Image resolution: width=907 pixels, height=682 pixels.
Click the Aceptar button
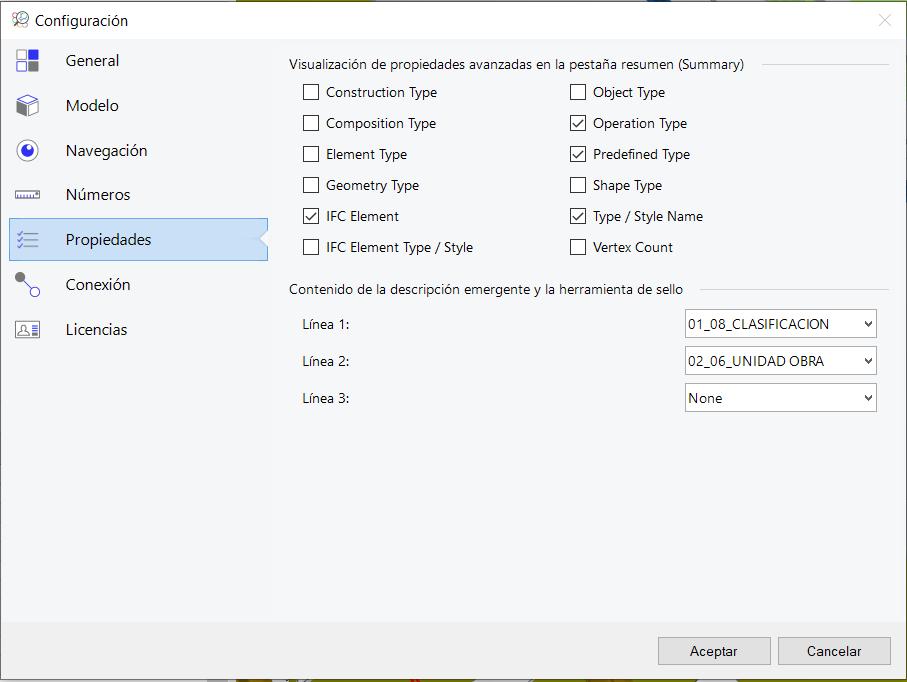click(x=714, y=651)
